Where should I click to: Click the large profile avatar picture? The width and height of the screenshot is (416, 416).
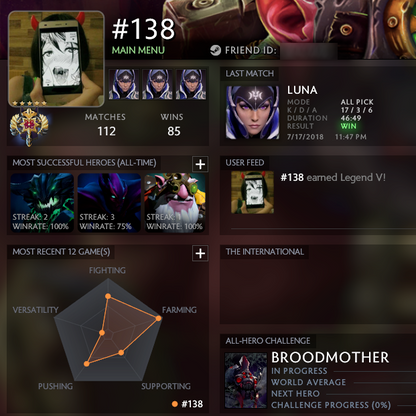56,59
